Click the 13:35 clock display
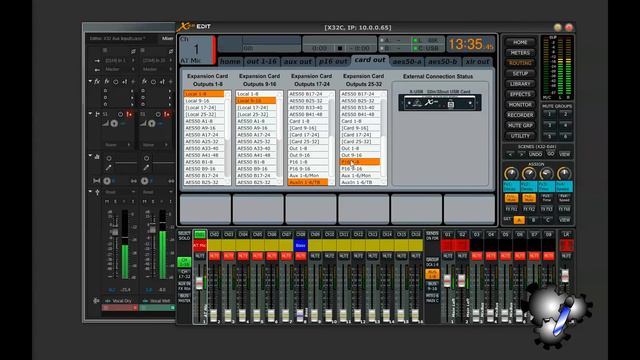The height and width of the screenshot is (360, 640). pos(471,44)
